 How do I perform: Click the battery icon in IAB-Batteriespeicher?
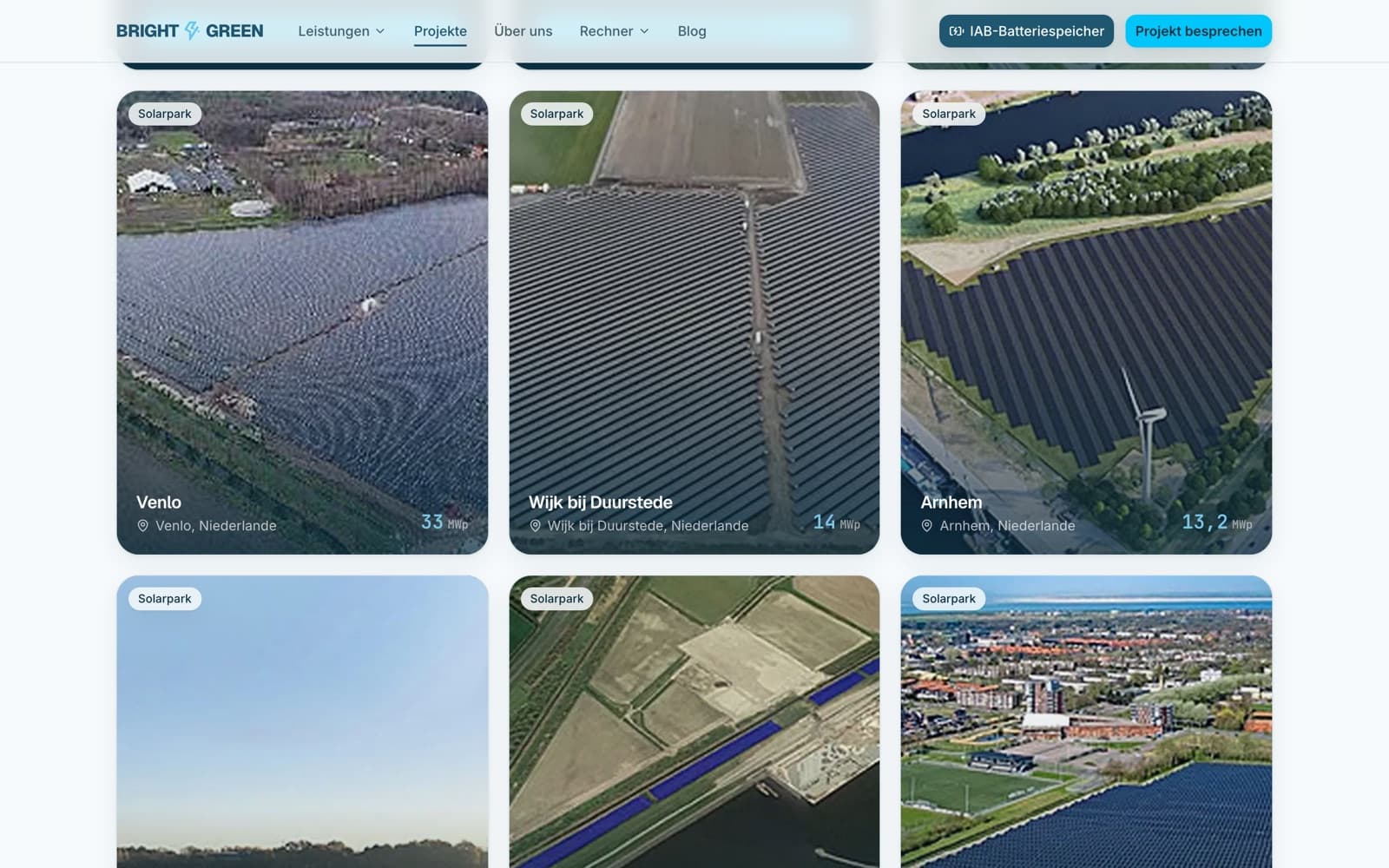[x=957, y=31]
